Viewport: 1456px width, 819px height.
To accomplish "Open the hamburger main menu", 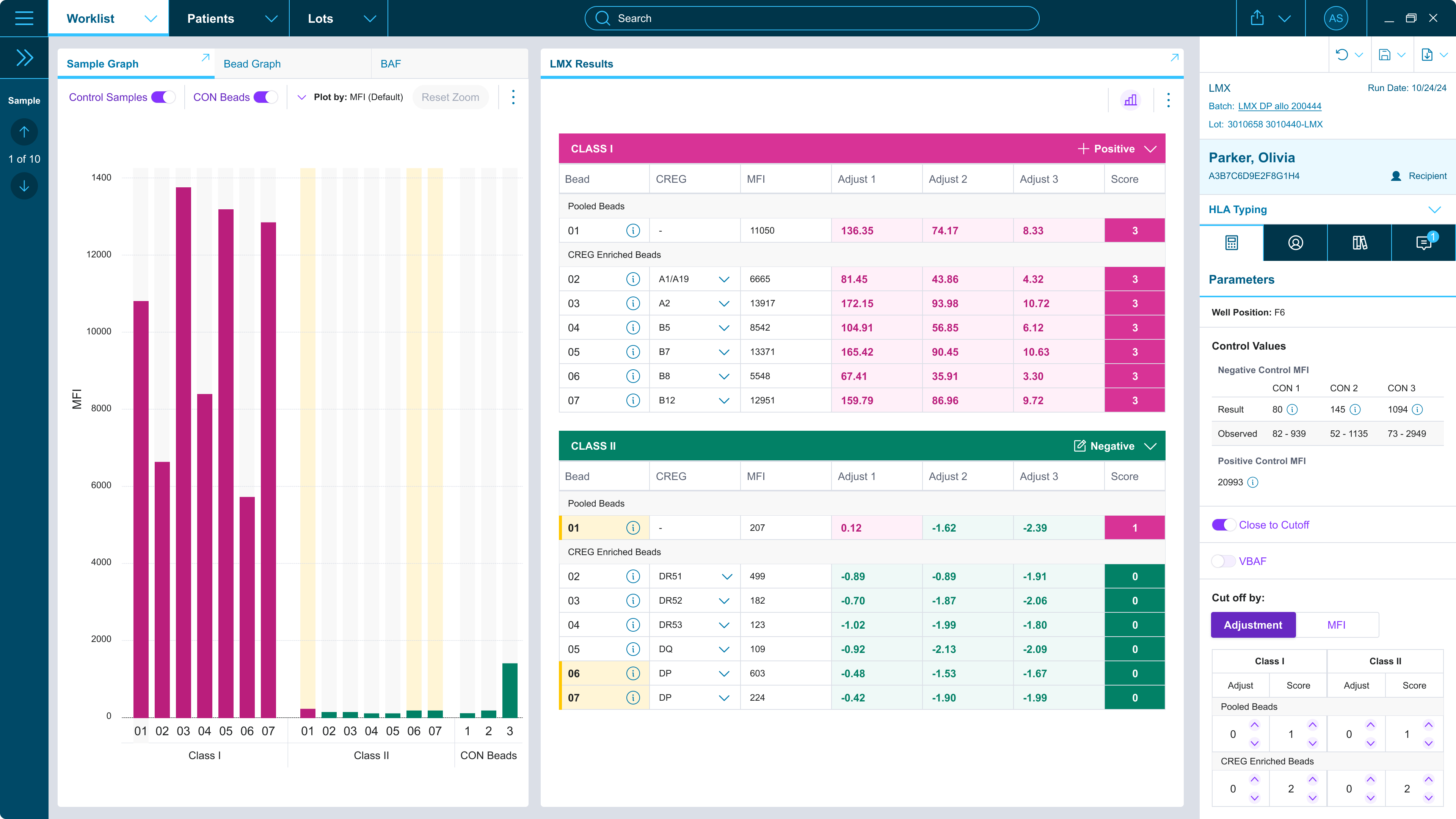I will click(x=24, y=18).
